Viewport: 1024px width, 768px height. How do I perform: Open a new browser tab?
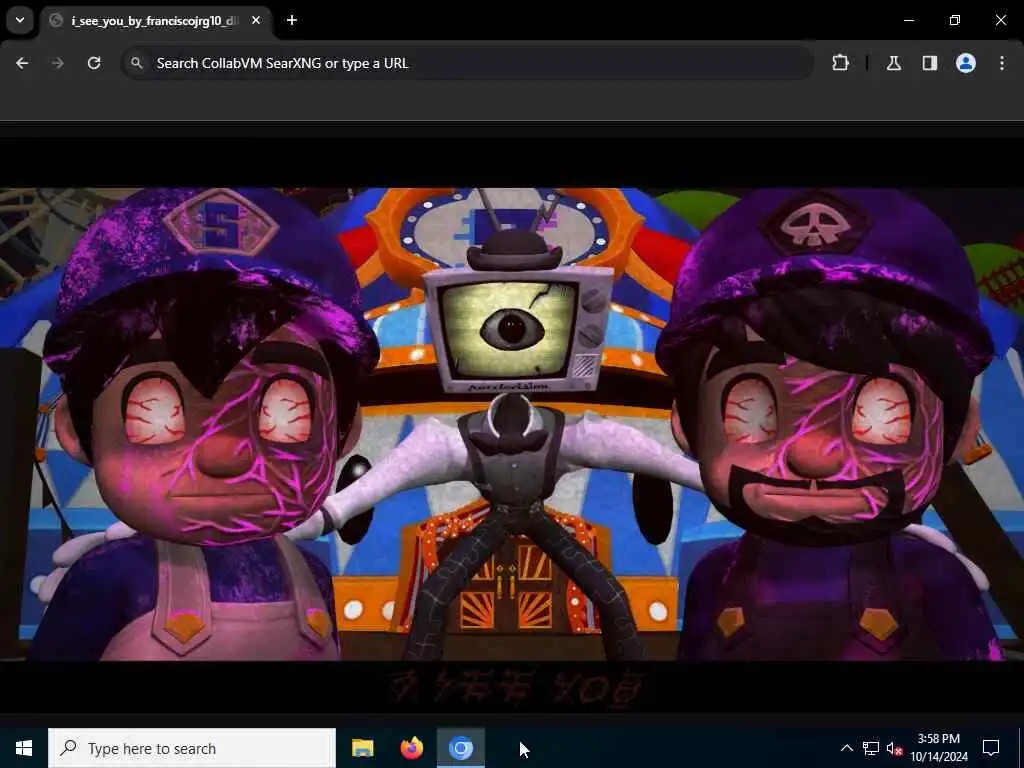292,20
